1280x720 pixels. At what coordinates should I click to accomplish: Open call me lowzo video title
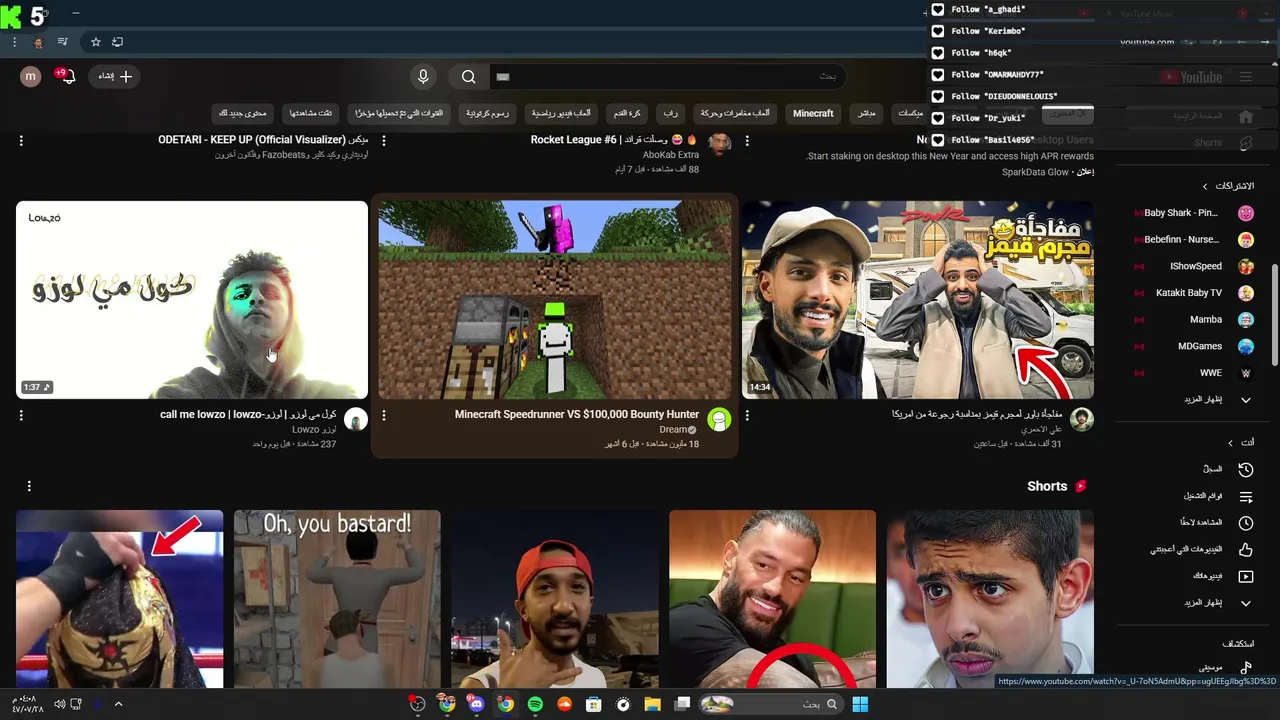[248, 414]
